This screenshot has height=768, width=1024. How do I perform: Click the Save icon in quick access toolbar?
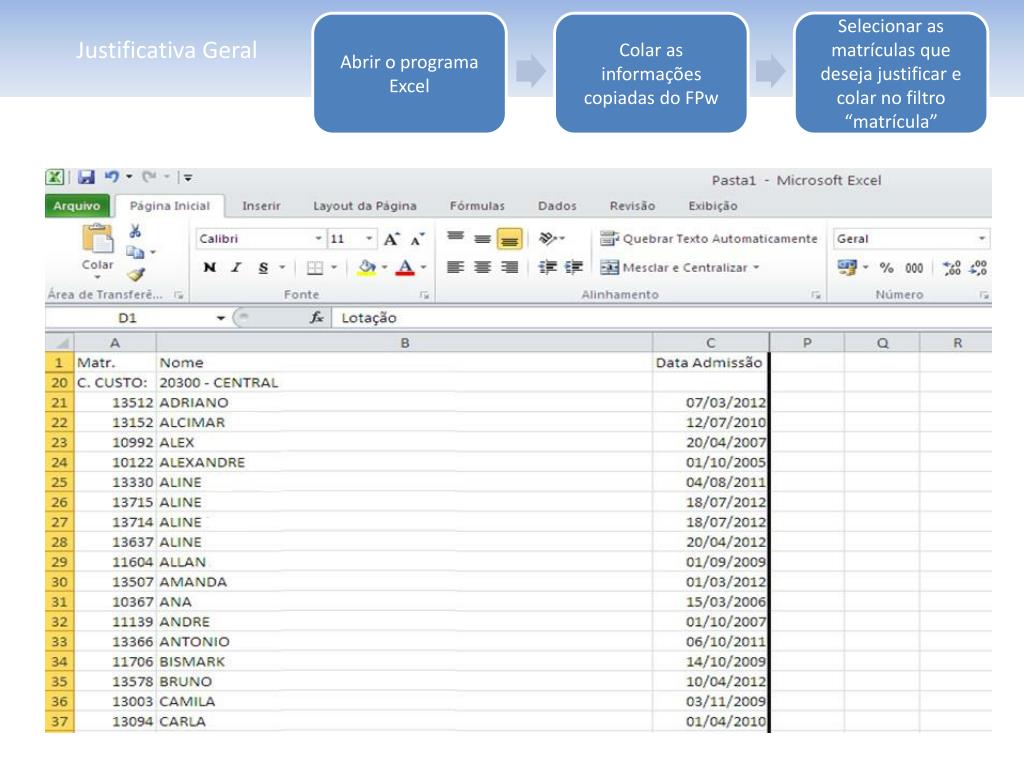click(x=86, y=177)
